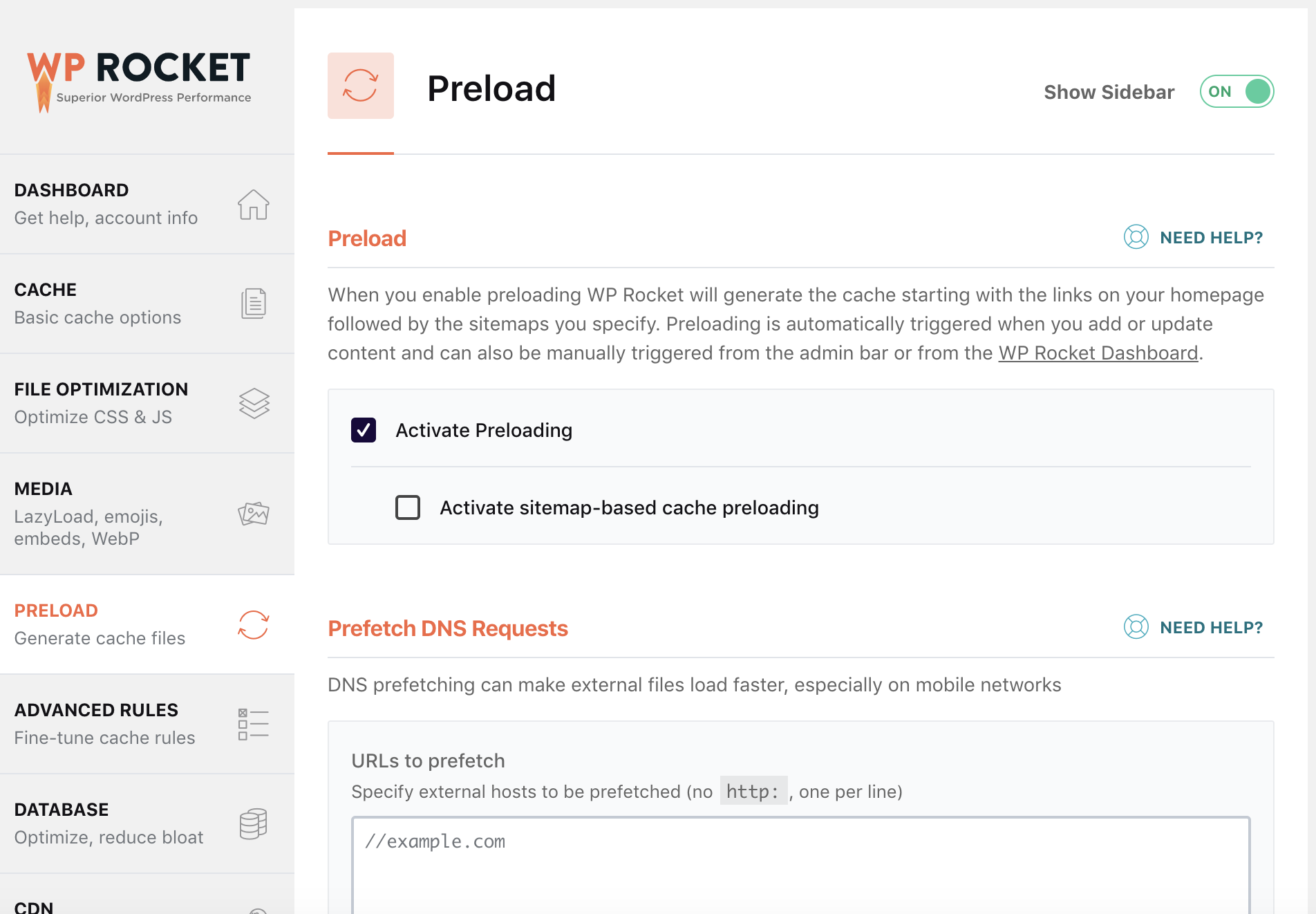
Task: Open the WP Rocket Dashboard link
Action: 1098,353
